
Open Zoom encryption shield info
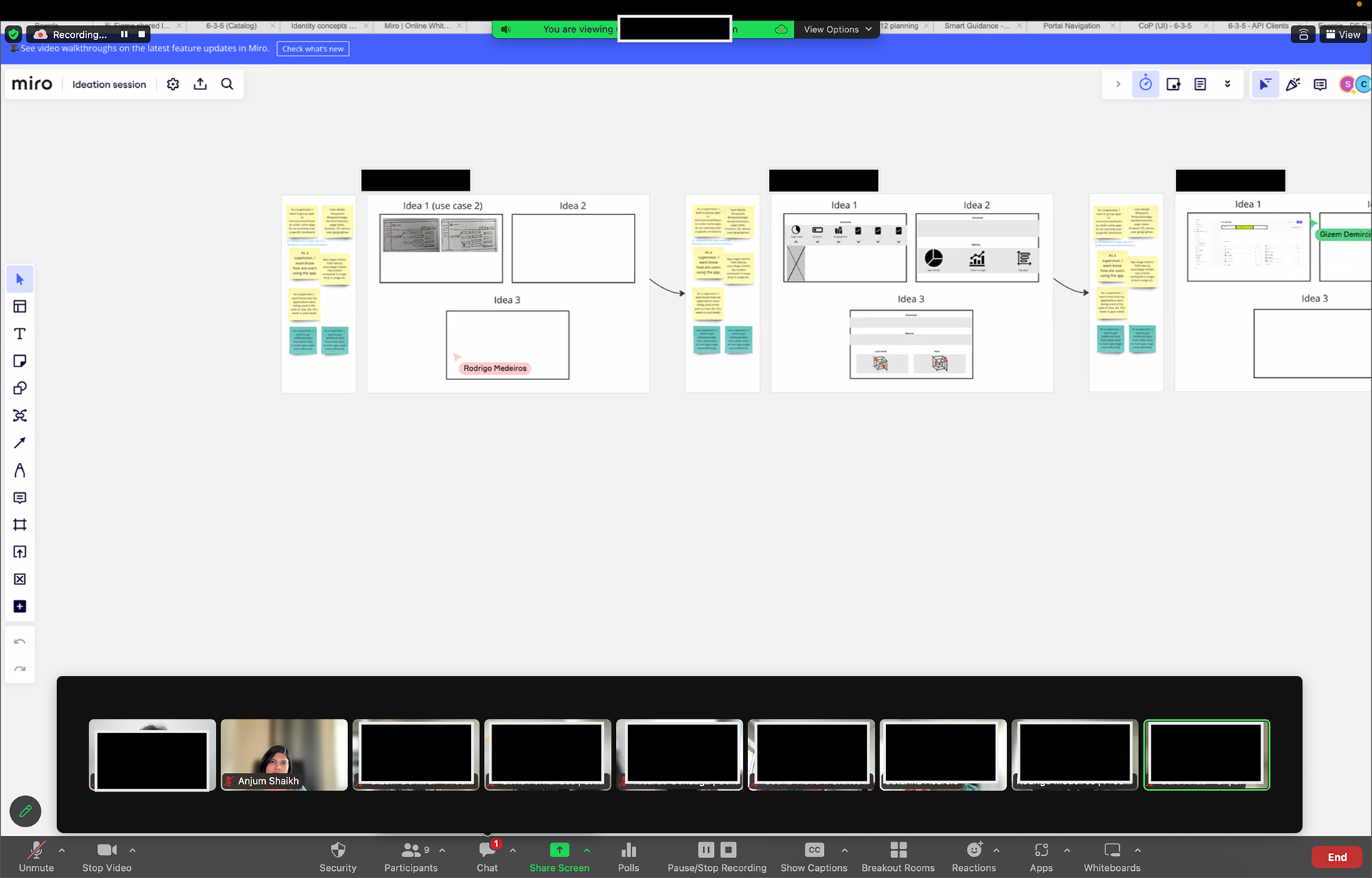point(14,34)
